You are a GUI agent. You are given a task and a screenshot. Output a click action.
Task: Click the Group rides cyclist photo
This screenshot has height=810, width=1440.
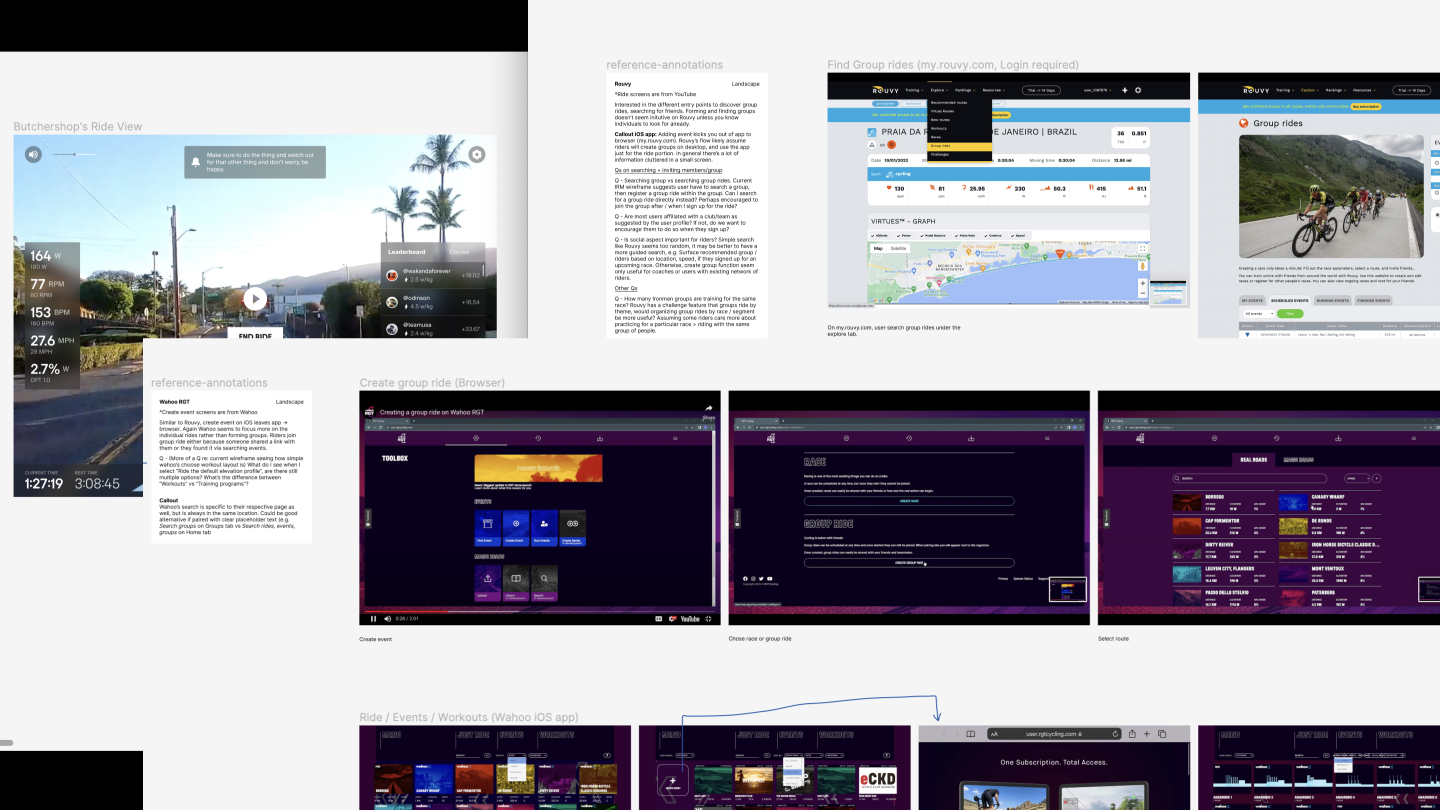pos(1331,196)
